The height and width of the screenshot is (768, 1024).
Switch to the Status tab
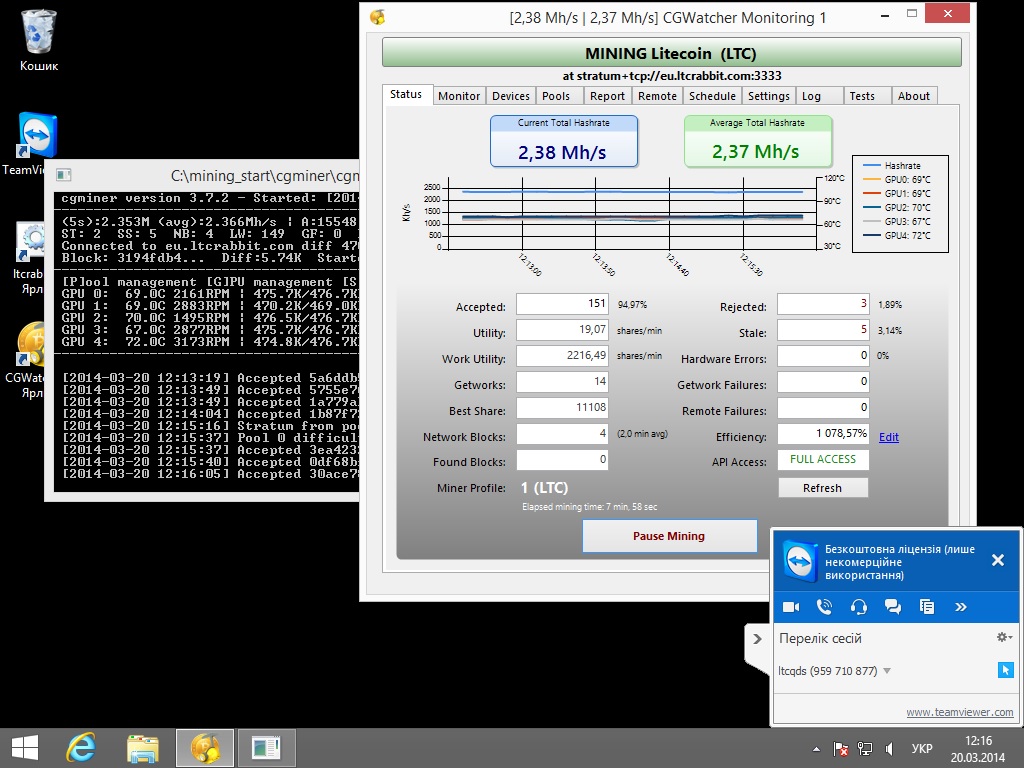click(x=406, y=94)
